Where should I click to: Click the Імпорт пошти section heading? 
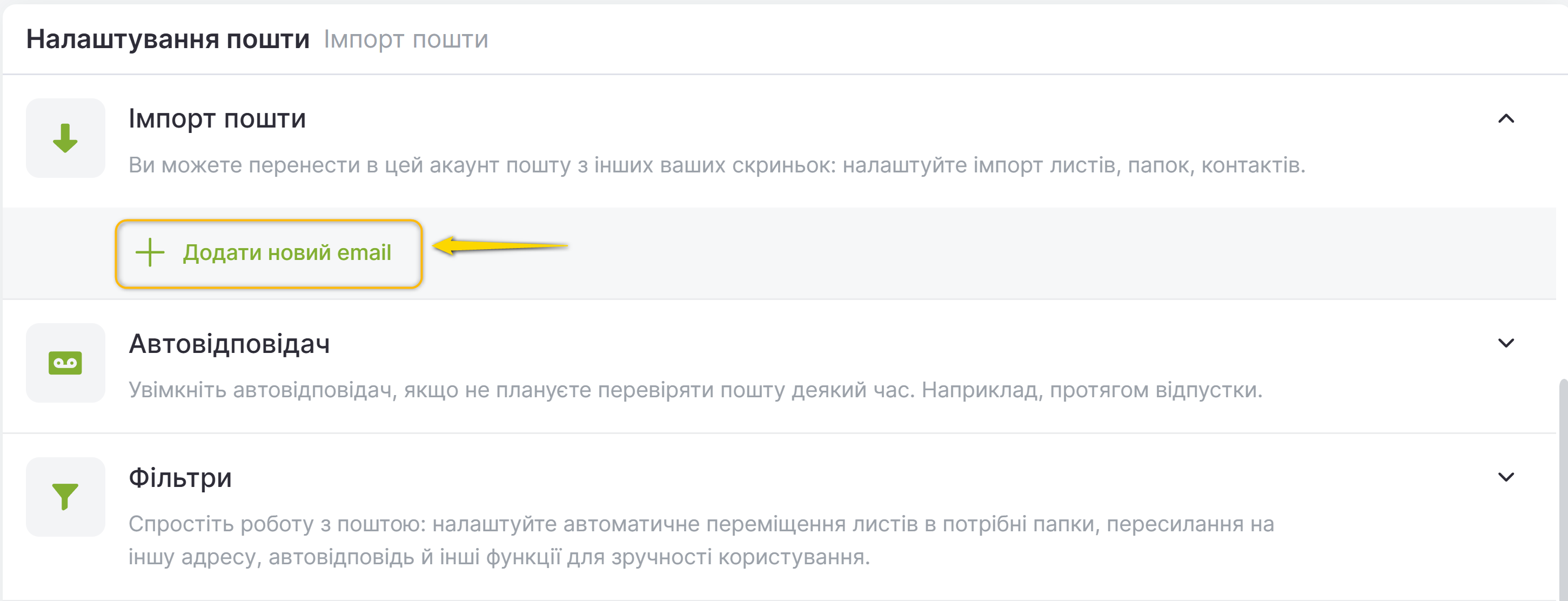(217, 119)
